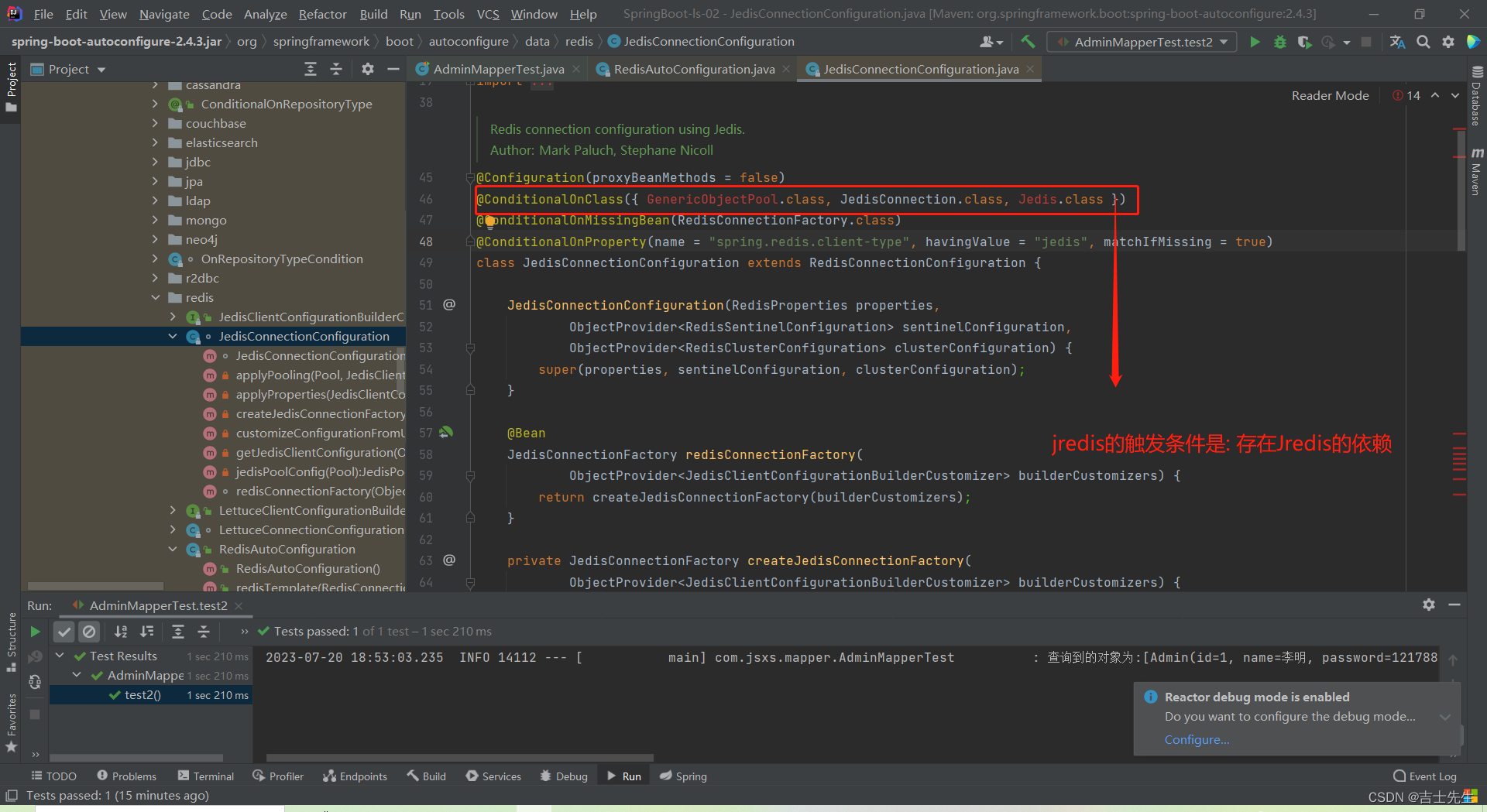Toggle Reader Mode in the editor
This screenshot has width=1487, height=812.
(1330, 95)
